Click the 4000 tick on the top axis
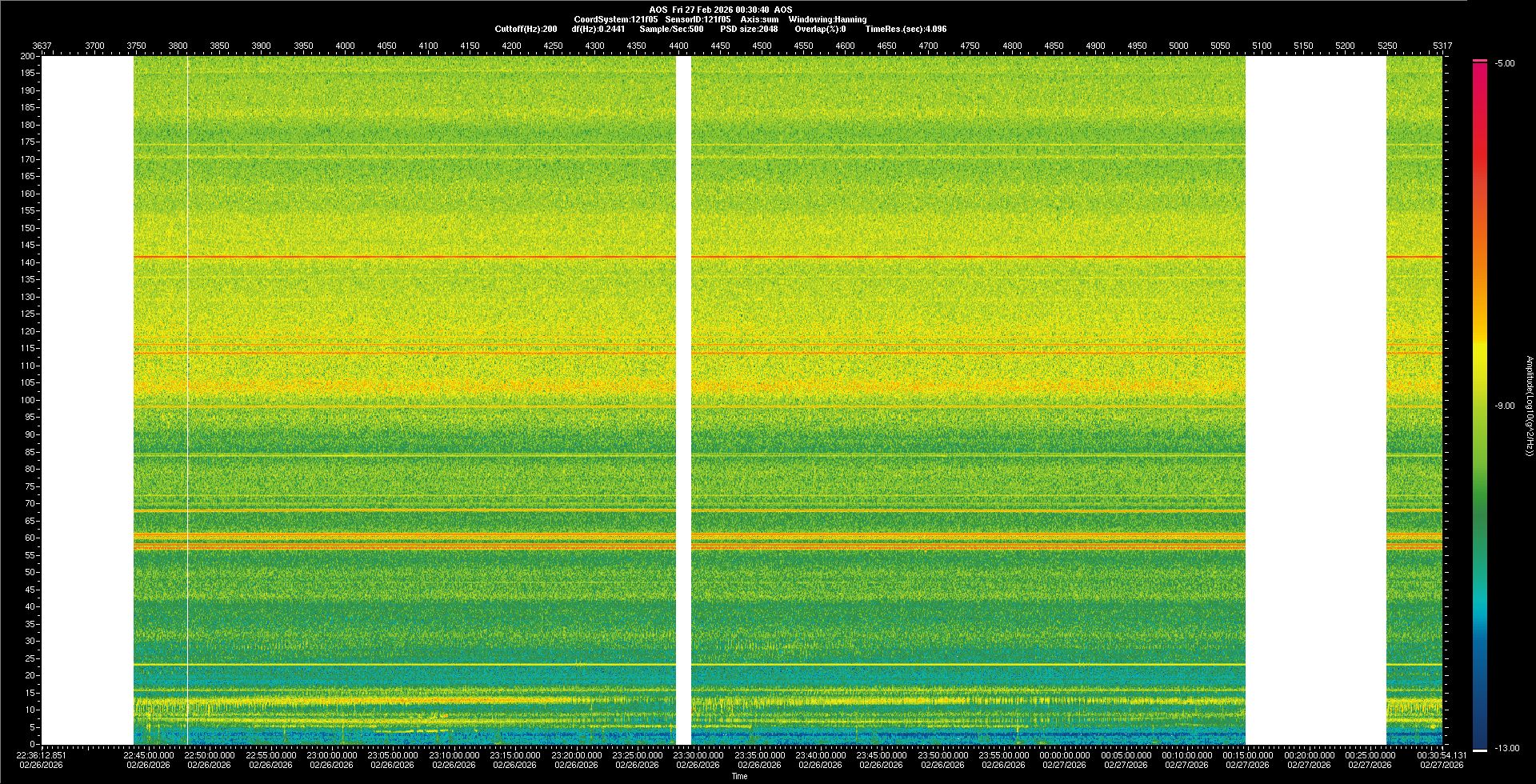Image resolution: width=1536 pixels, height=784 pixels. click(345, 46)
